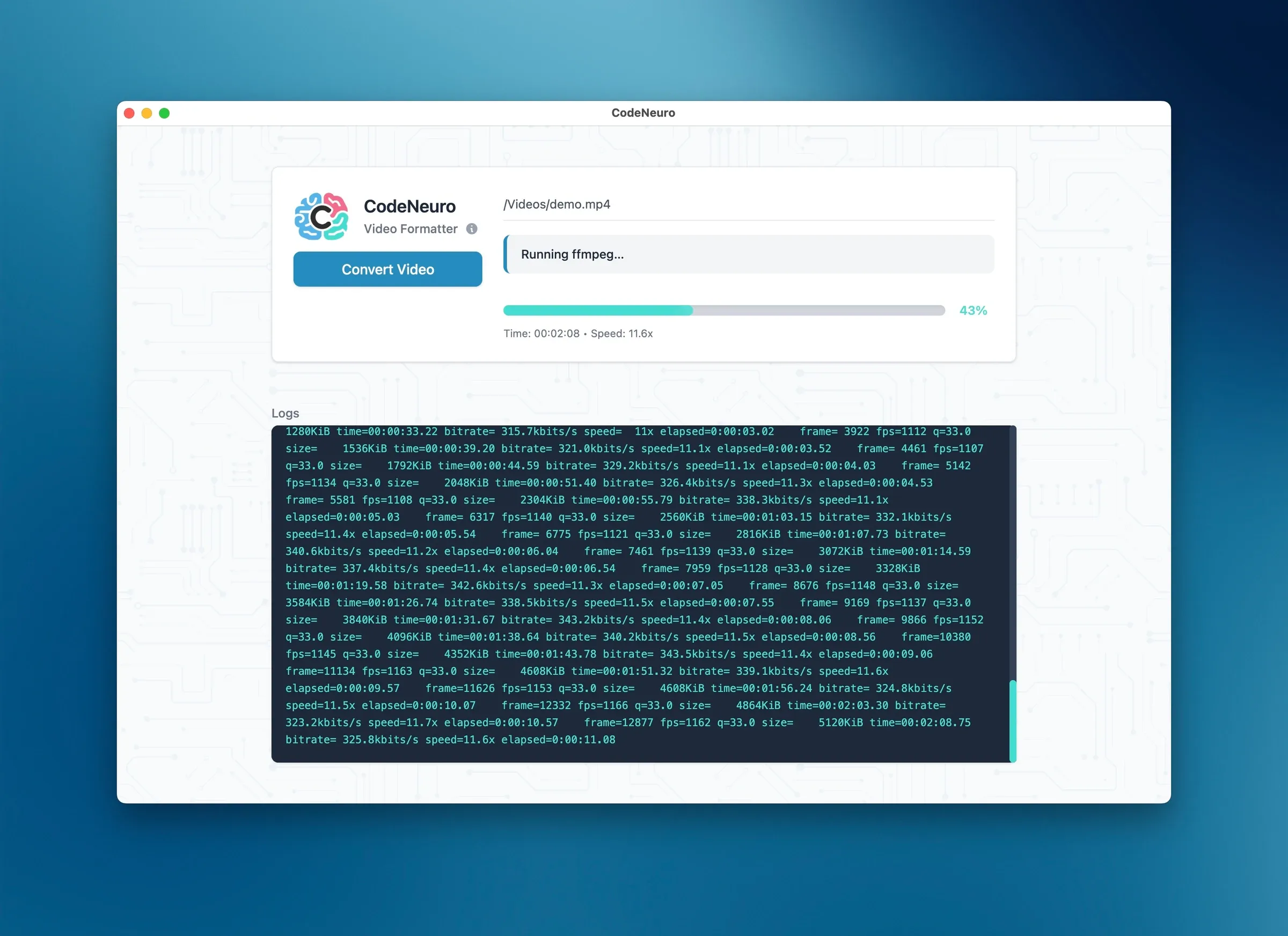Click the teal conversion progress bar
This screenshot has width=1288, height=936.
(x=596, y=310)
